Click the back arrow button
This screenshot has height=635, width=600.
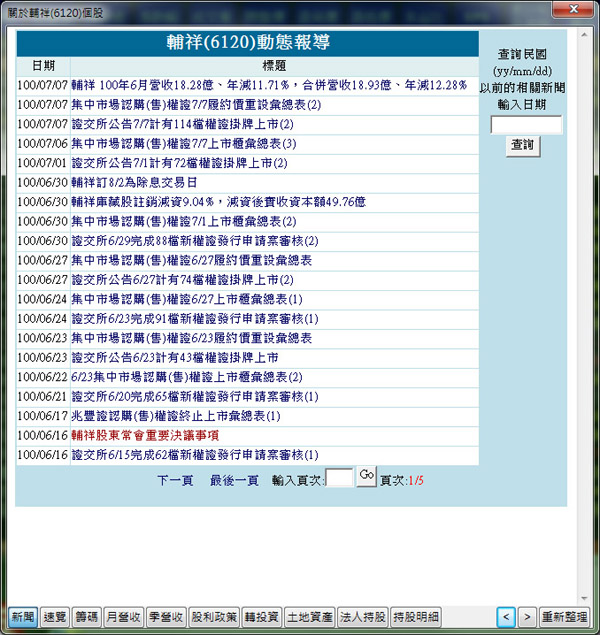[506, 617]
